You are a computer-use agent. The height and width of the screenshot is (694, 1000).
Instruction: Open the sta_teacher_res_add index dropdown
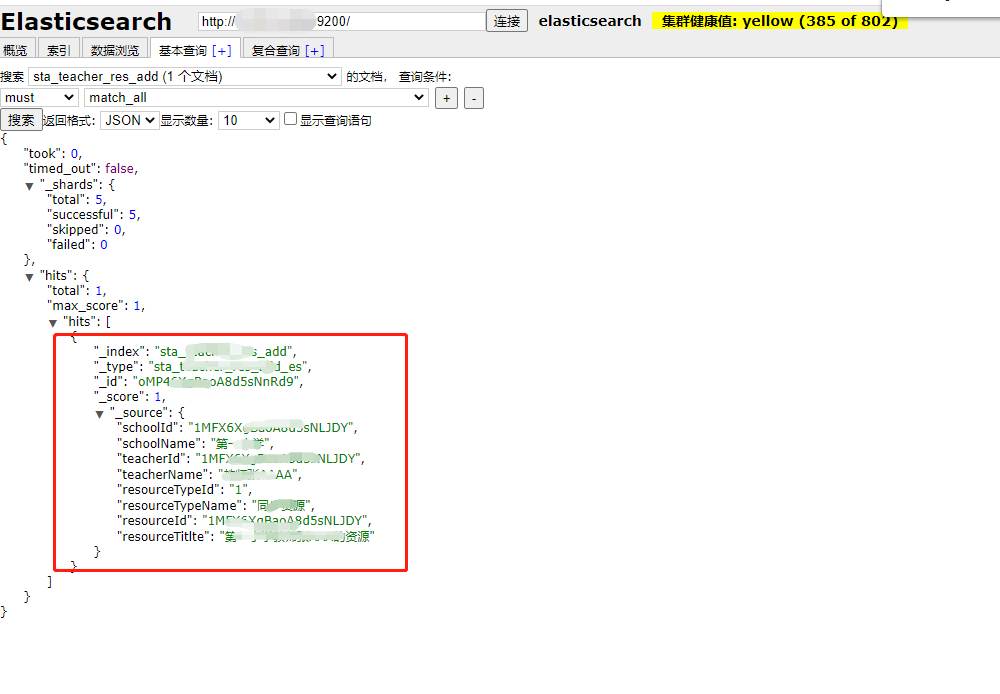[185, 77]
